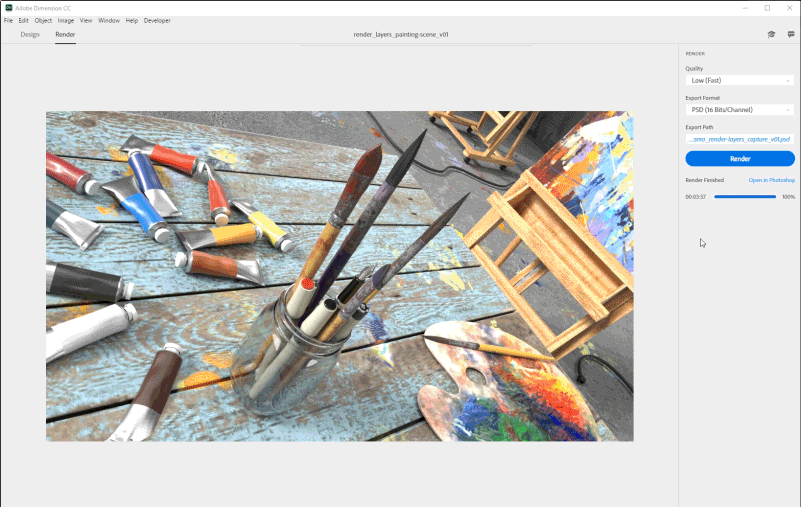
Task: Expand the Export Format dropdown arrow
Action: 788,110
